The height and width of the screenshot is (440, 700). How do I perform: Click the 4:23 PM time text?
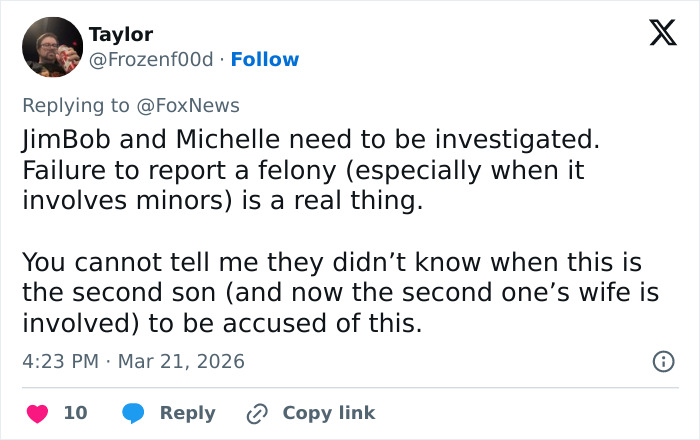[59, 361]
